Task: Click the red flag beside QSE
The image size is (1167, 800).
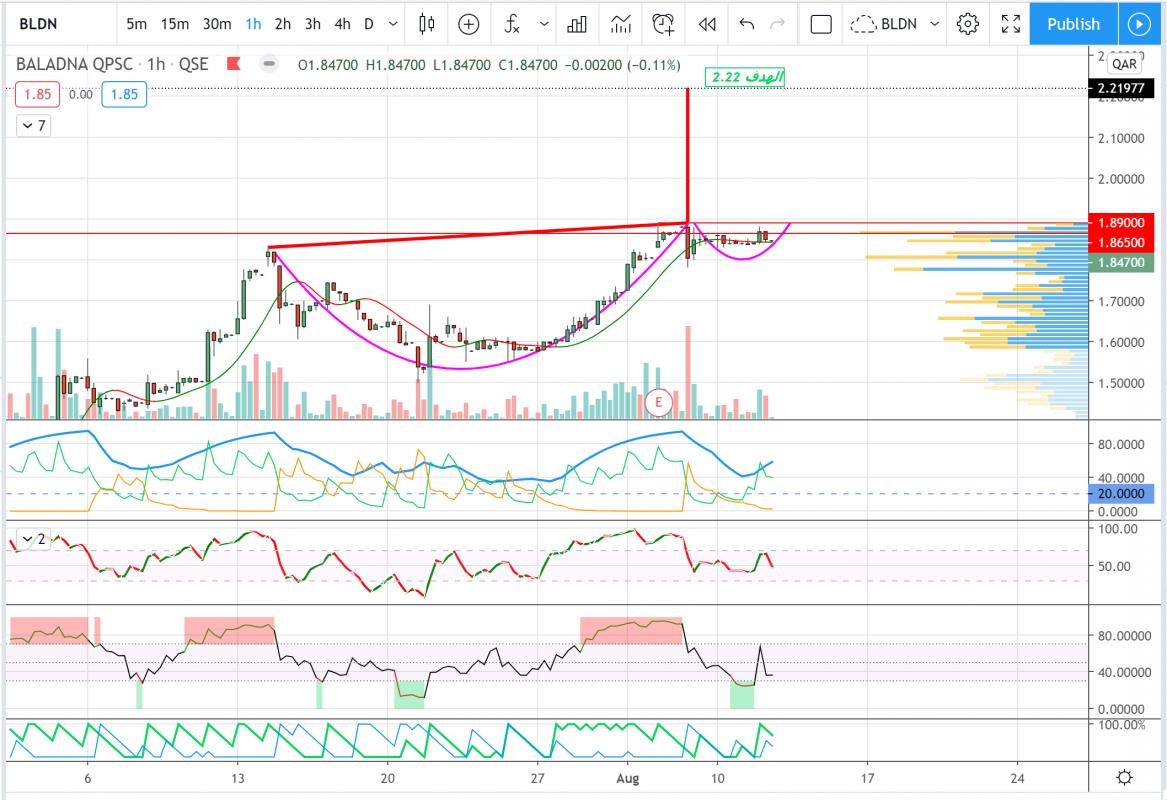Action: 234,64
